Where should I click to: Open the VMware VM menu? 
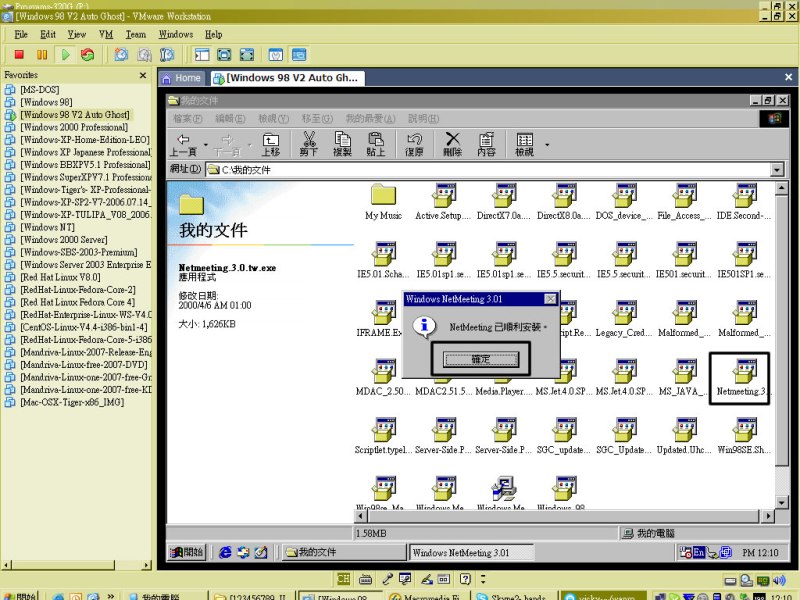point(106,34)
